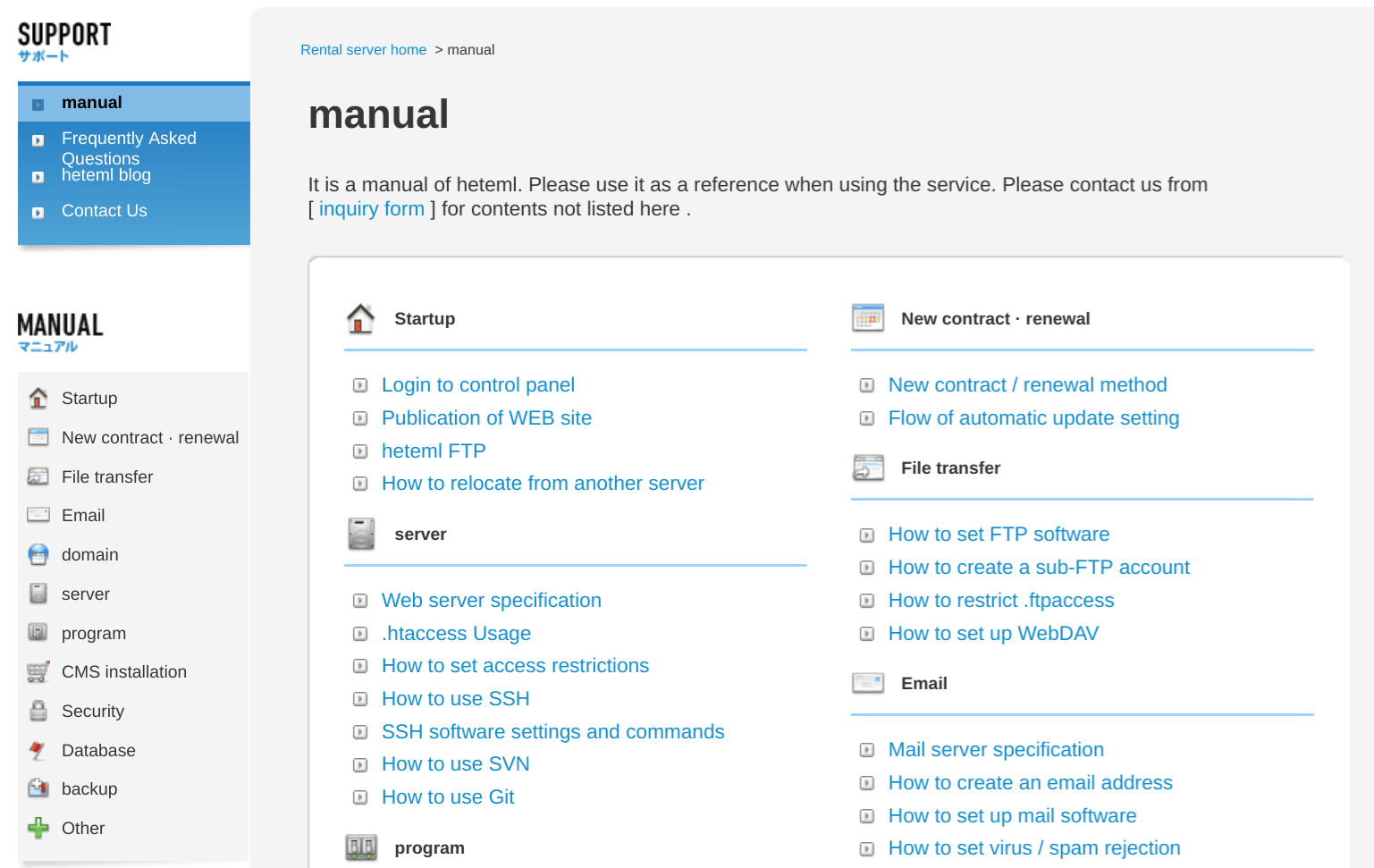
Task: Open How to use SVN link
Action: pyautogui.click(x=456, y=764)
